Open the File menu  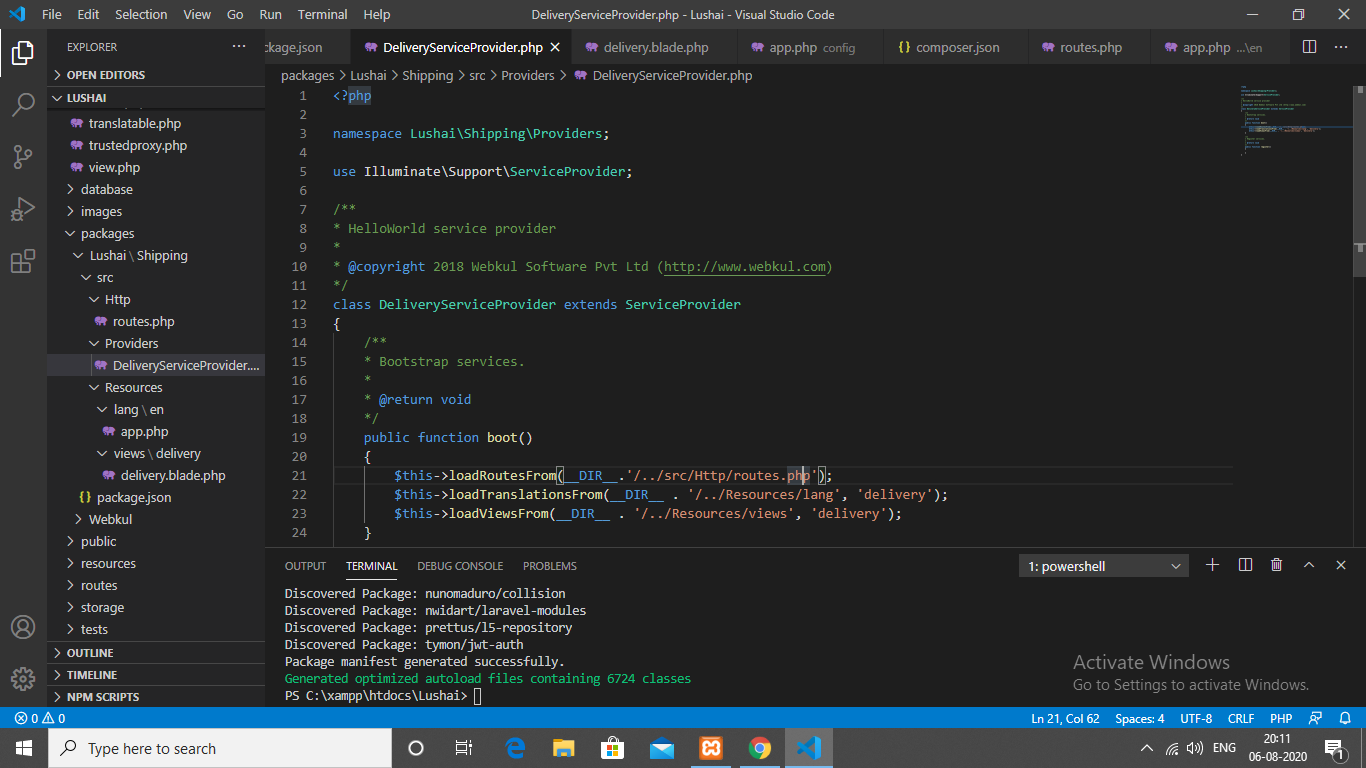52,14
